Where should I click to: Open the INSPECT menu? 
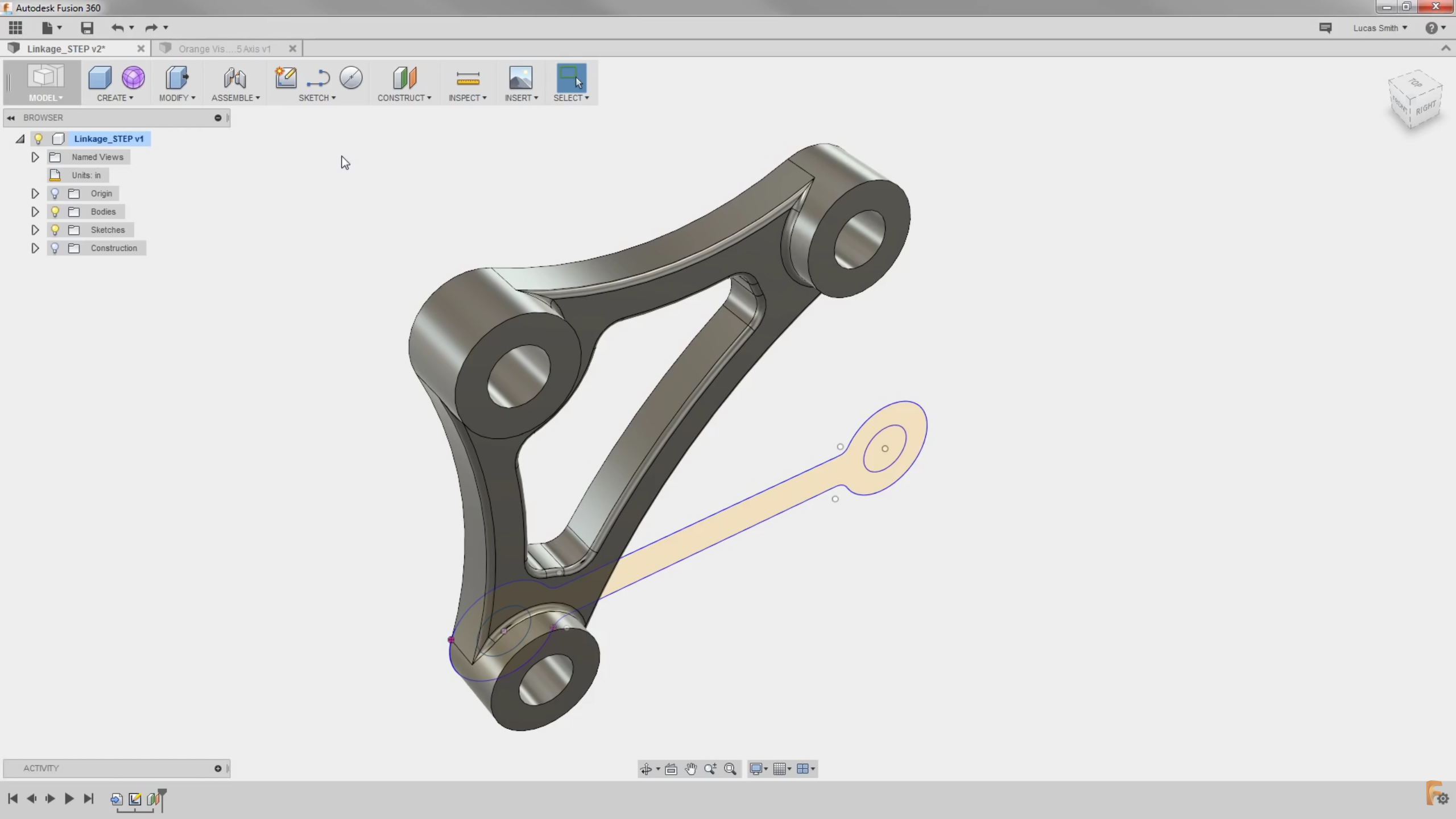click(468, 98)
